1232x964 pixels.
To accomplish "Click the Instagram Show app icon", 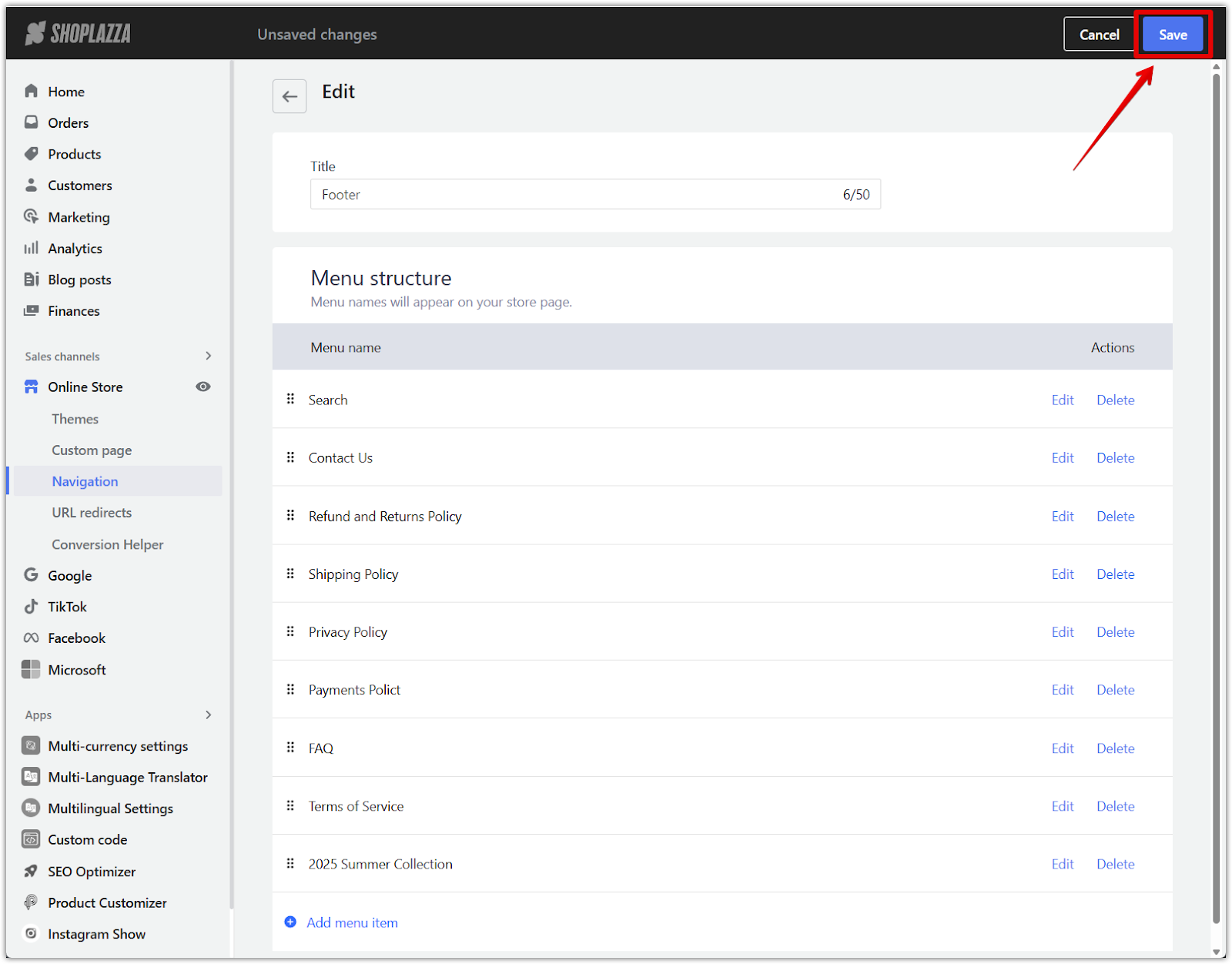I will pyautogui.click(x=31, y=933).
